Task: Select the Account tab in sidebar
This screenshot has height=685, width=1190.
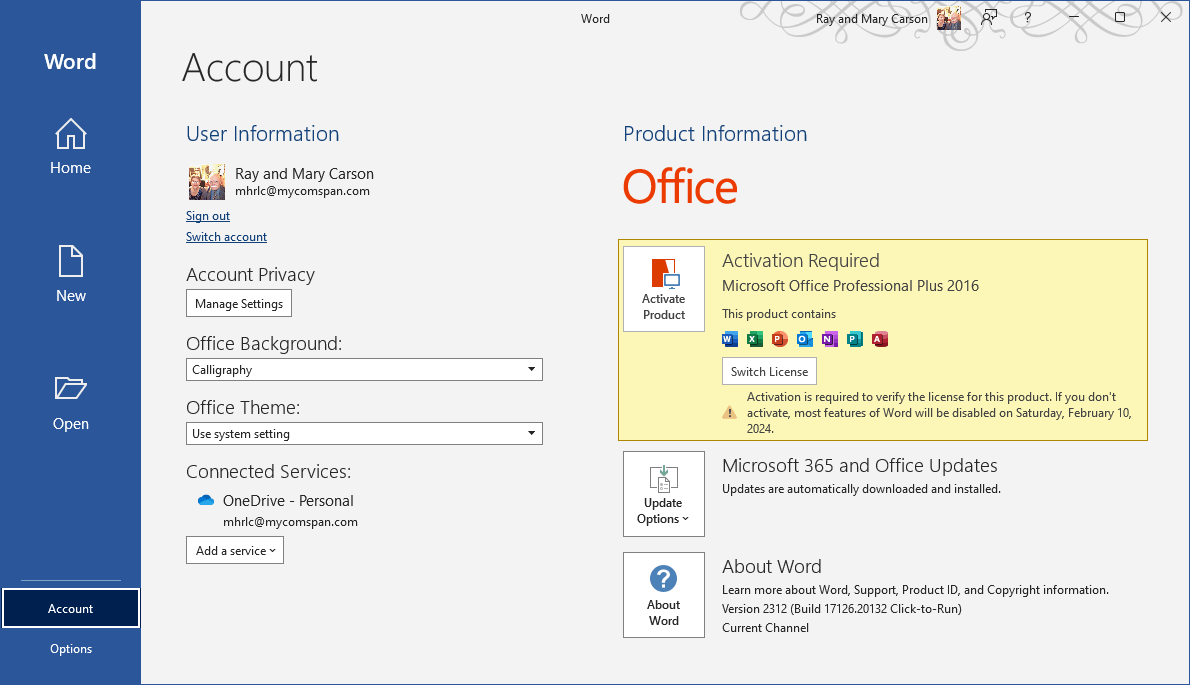Action: click(x=71, y=608)
